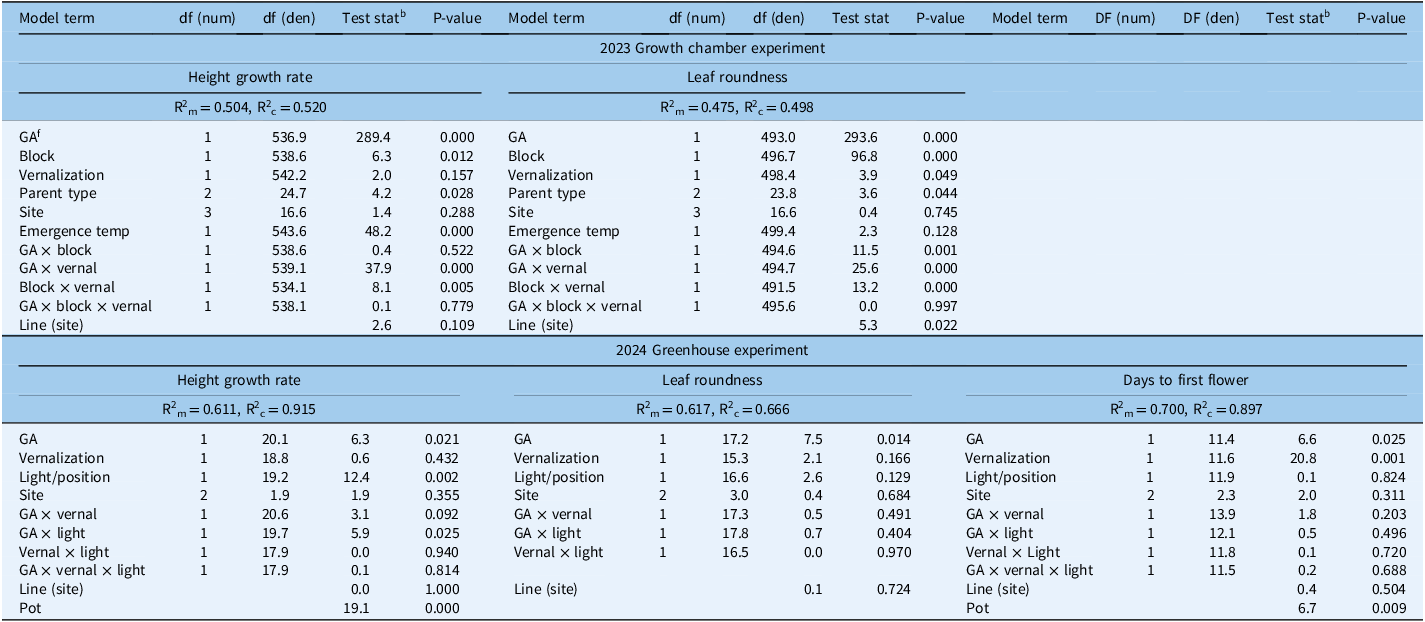Select the R²m = 0.700, R²c = 0.897 line
Viewport: 1425px width, 622px height.
point(1186,410)
